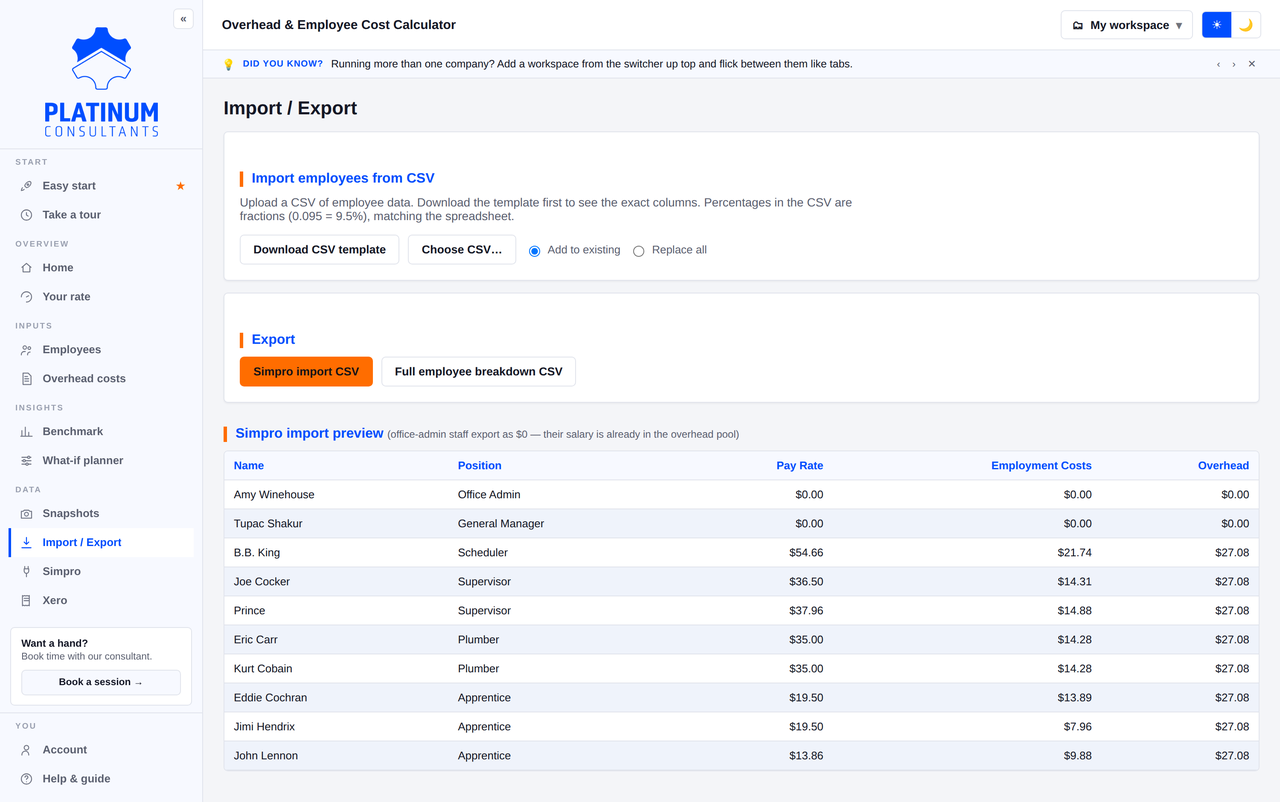Click the Name column header
This screenshot has height=802, width=1280.
[249, 466]
